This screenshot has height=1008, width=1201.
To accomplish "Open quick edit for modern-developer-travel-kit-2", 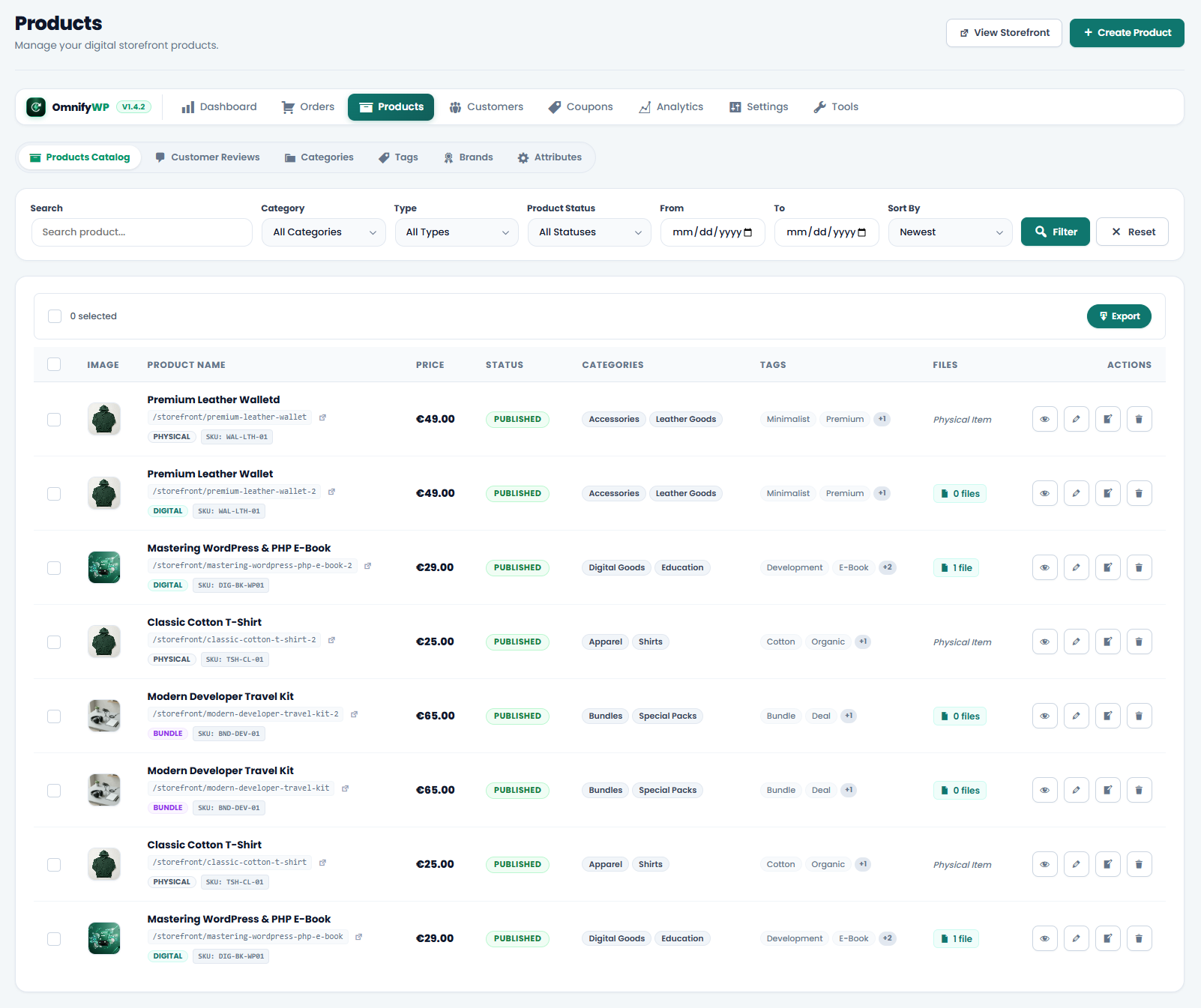I will click(1107, 716).
